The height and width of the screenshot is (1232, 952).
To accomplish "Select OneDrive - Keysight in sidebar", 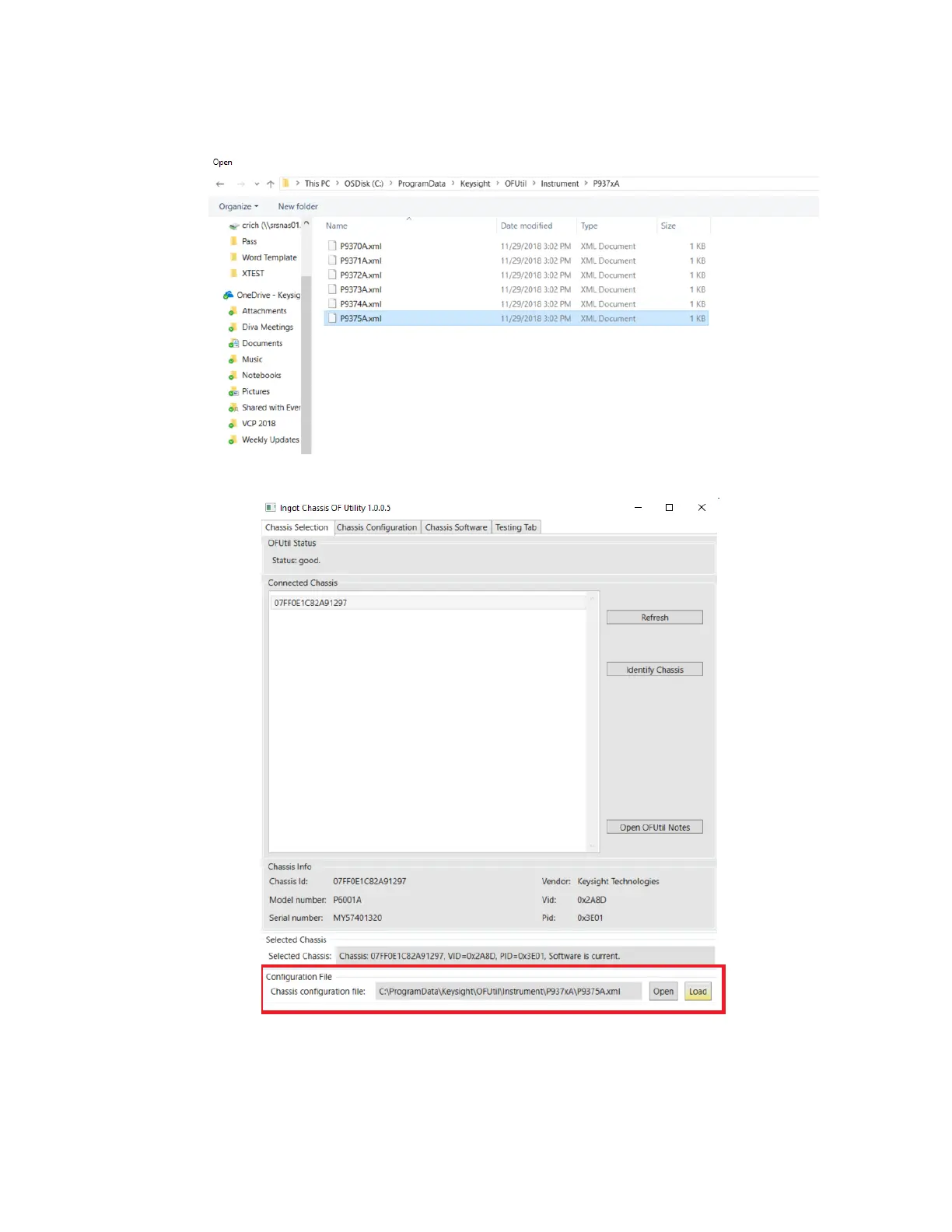I will tap(262, 296).
